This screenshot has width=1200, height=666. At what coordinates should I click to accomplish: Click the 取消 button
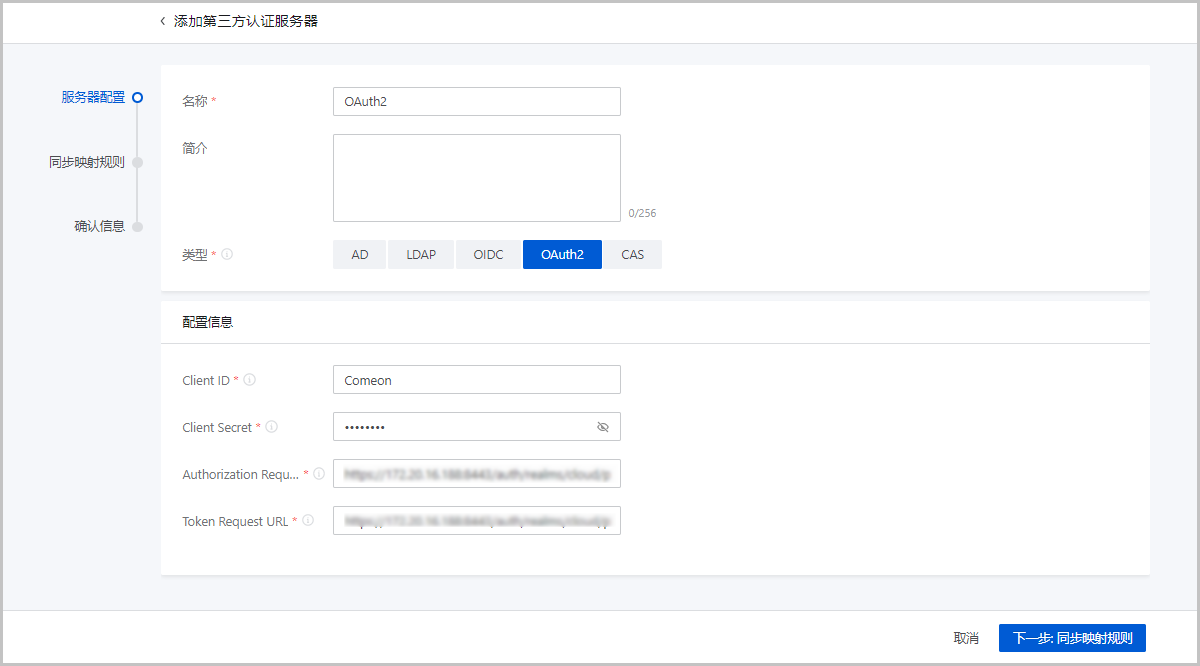[966, 638]
